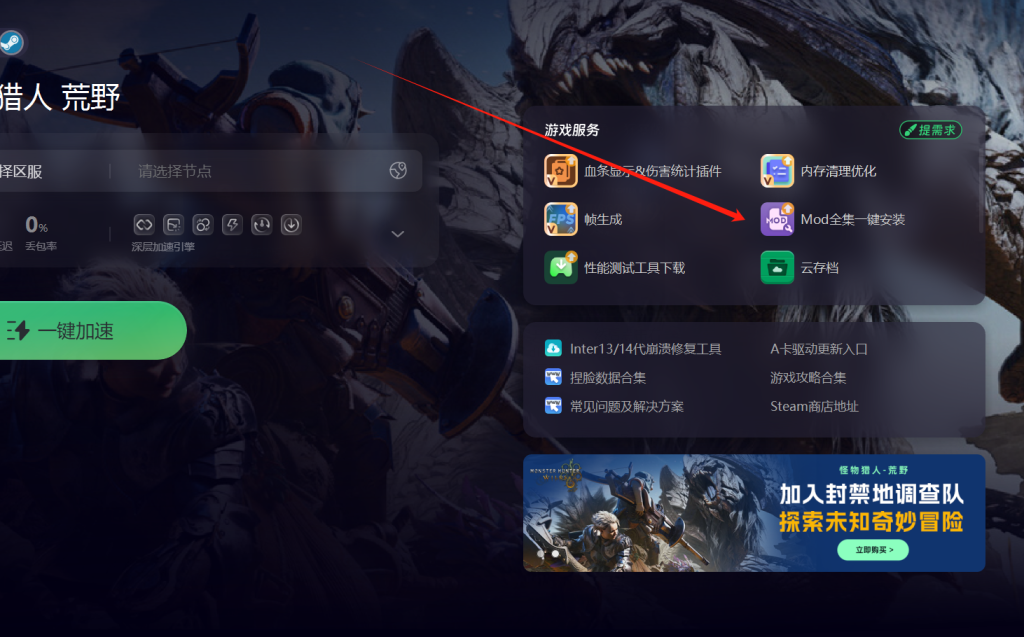Click the 加入封禁地调查队 banner headline
This screenshot has width=1024, height=637.
(x=872, y=494)
